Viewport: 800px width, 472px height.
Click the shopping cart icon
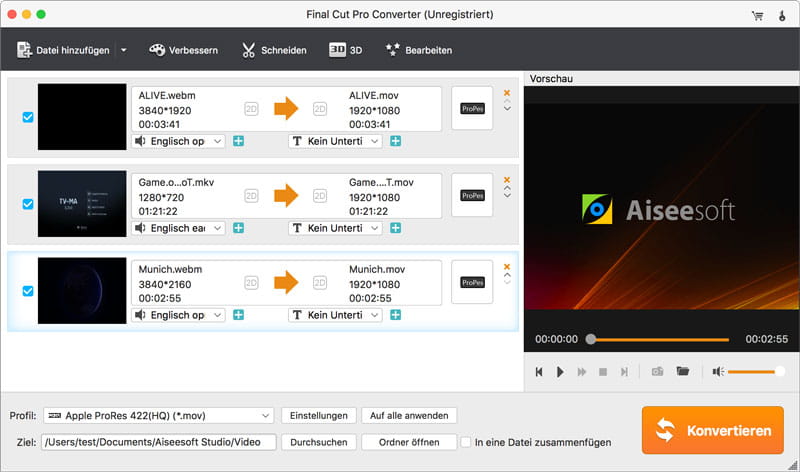[x=758, y=15]
